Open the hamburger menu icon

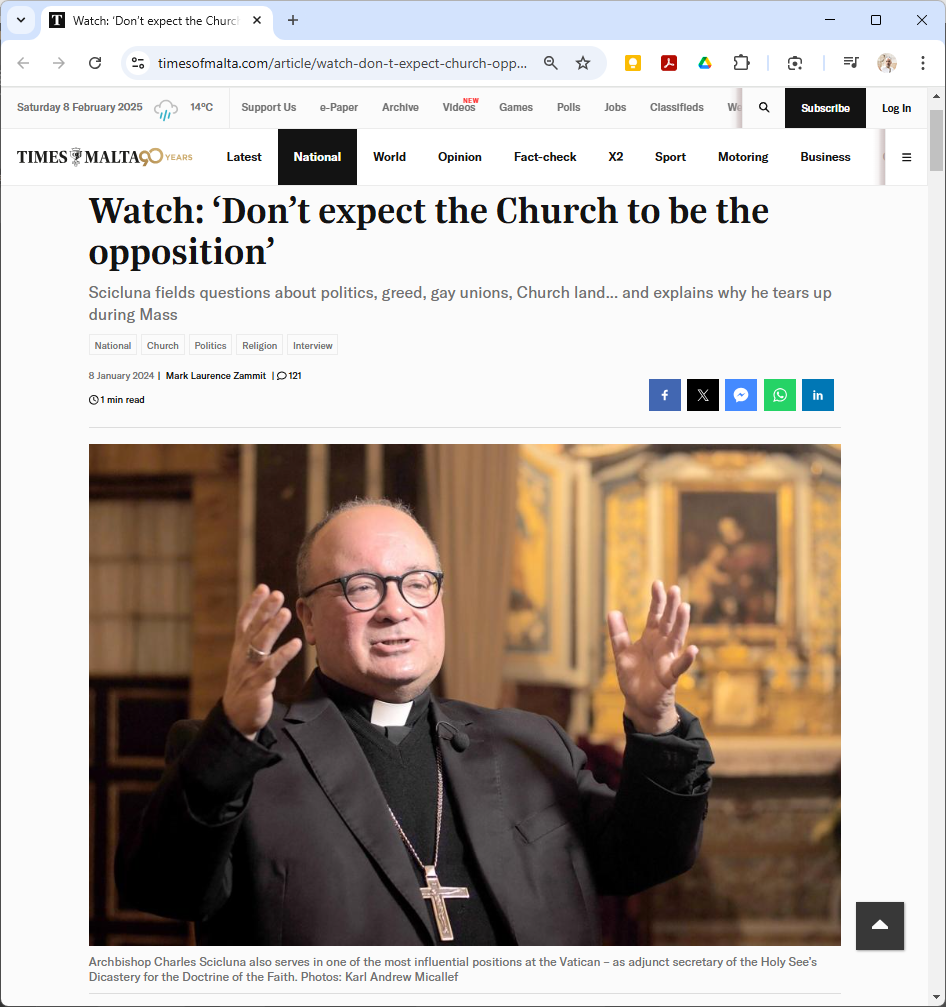tap(906, 157)
